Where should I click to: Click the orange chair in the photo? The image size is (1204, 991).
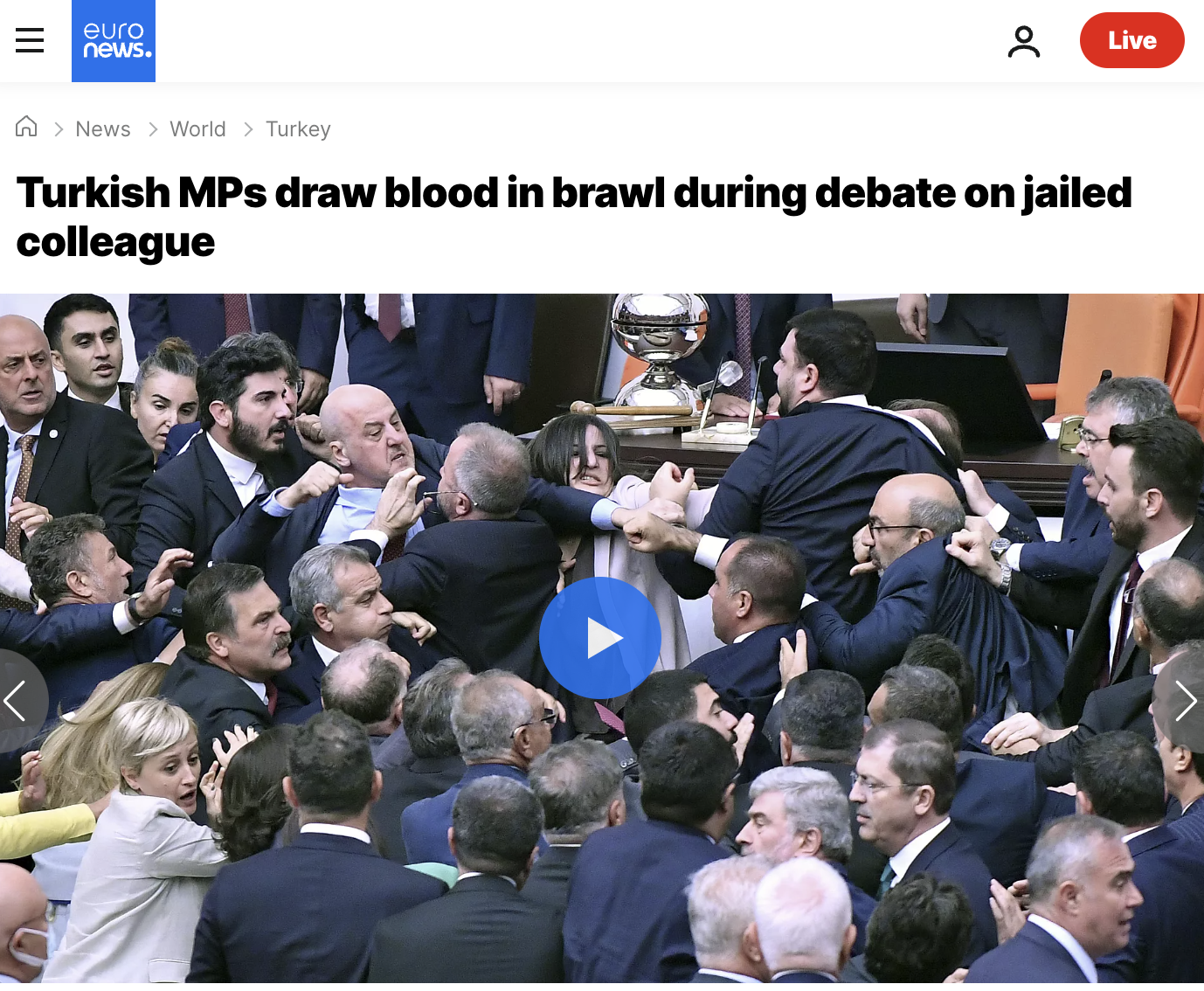(1131, 350)
